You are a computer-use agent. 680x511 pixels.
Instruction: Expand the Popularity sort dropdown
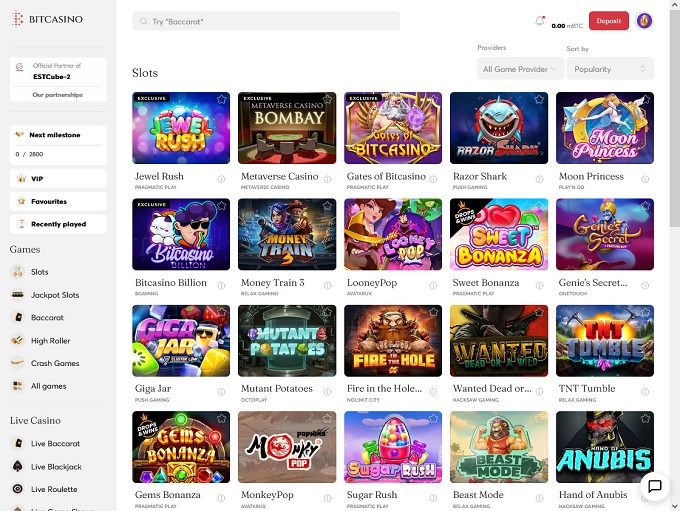coord(610,69)
